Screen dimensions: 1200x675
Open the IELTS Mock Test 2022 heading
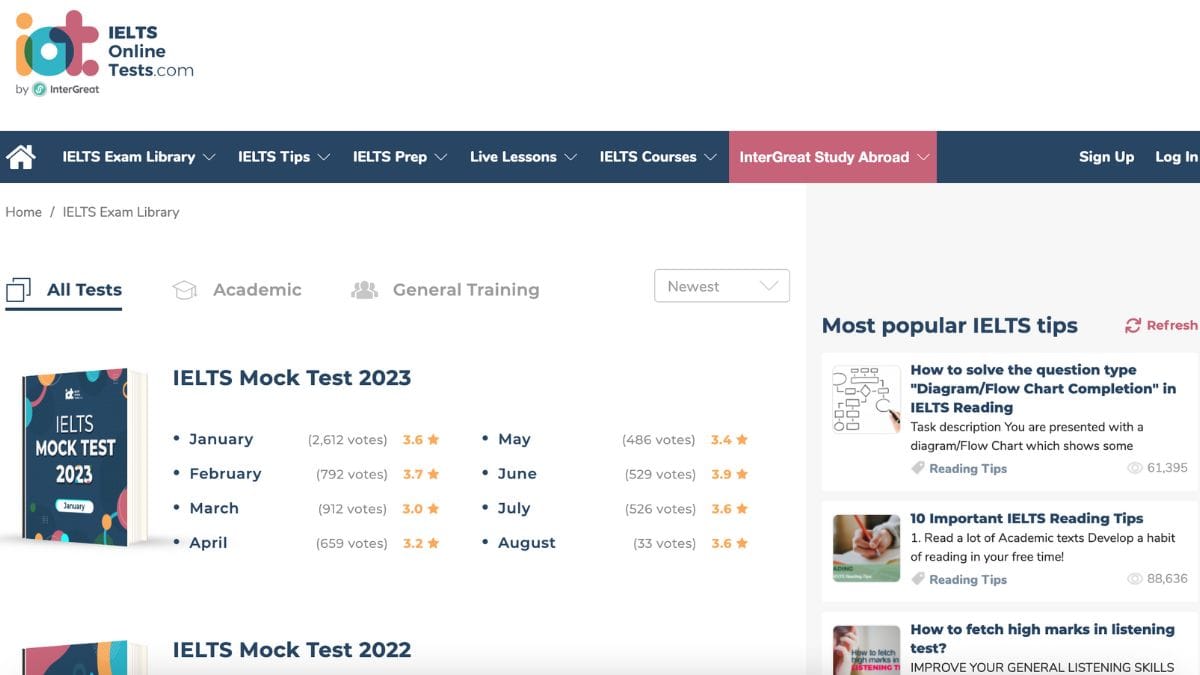292,650
